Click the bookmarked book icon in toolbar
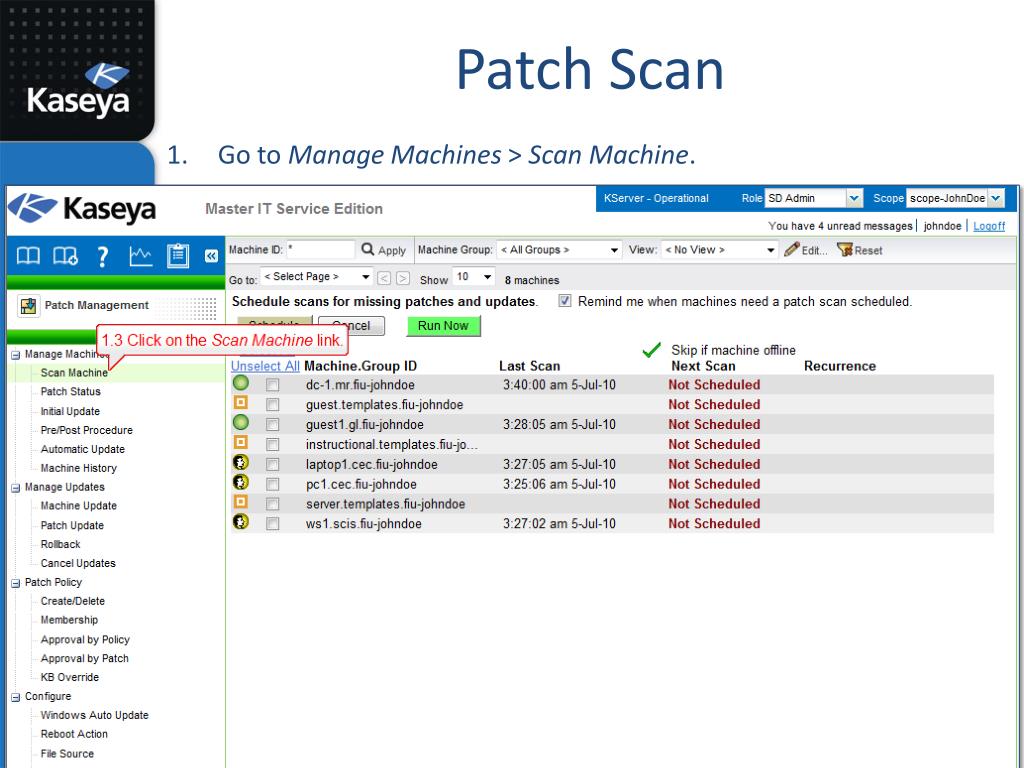The height and width of the screenshot is (768, 1024). [x=65, y=256]
